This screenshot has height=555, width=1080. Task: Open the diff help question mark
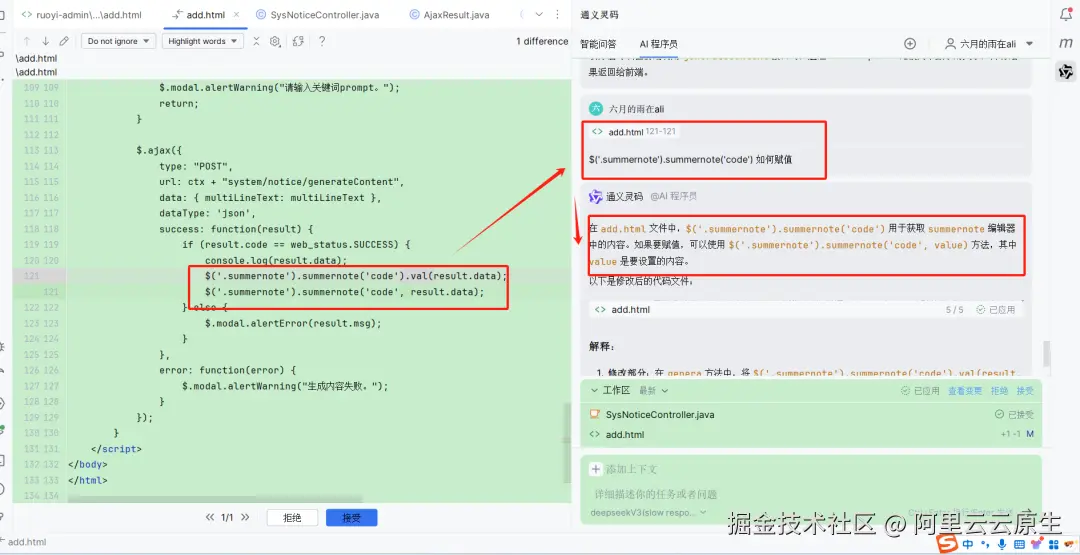321,41
